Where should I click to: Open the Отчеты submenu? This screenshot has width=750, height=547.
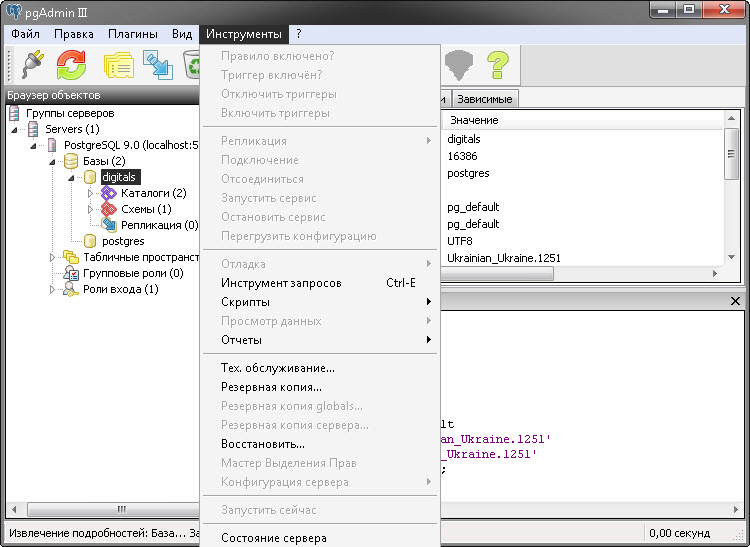coord(320,340)
